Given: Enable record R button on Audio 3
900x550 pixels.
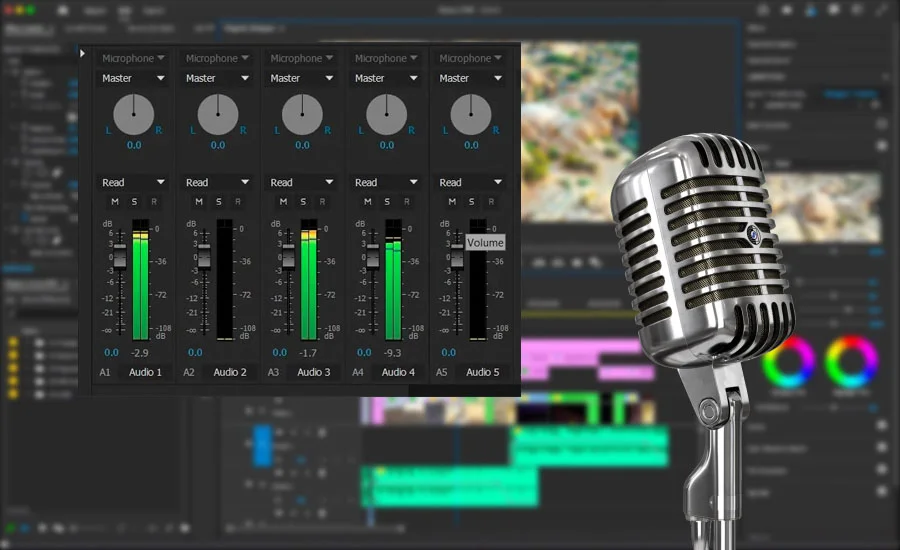Looking at the screenshot, I should [x=323, y=202].
